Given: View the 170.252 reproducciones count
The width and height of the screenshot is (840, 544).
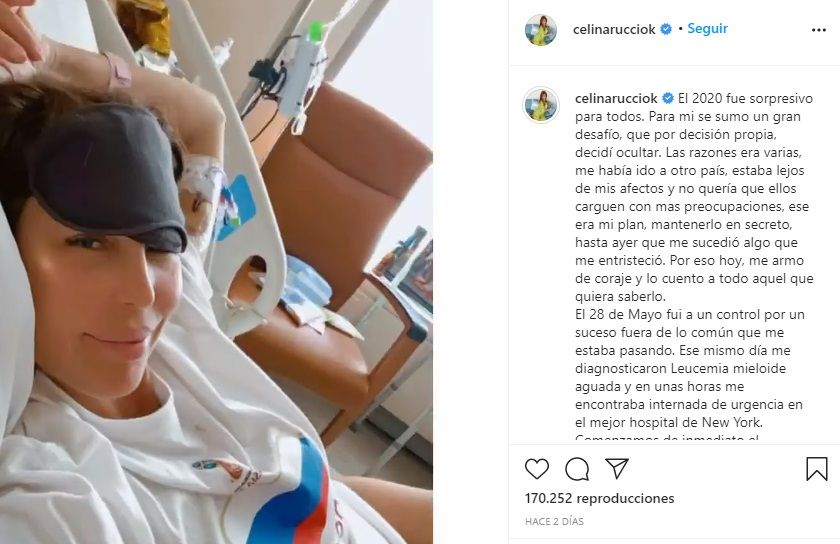Looking at the screenshot, I should 599,498.
